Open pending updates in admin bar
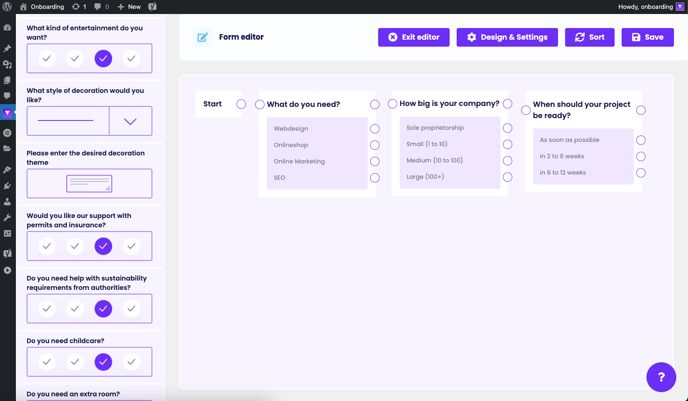 tap(79, 7)
